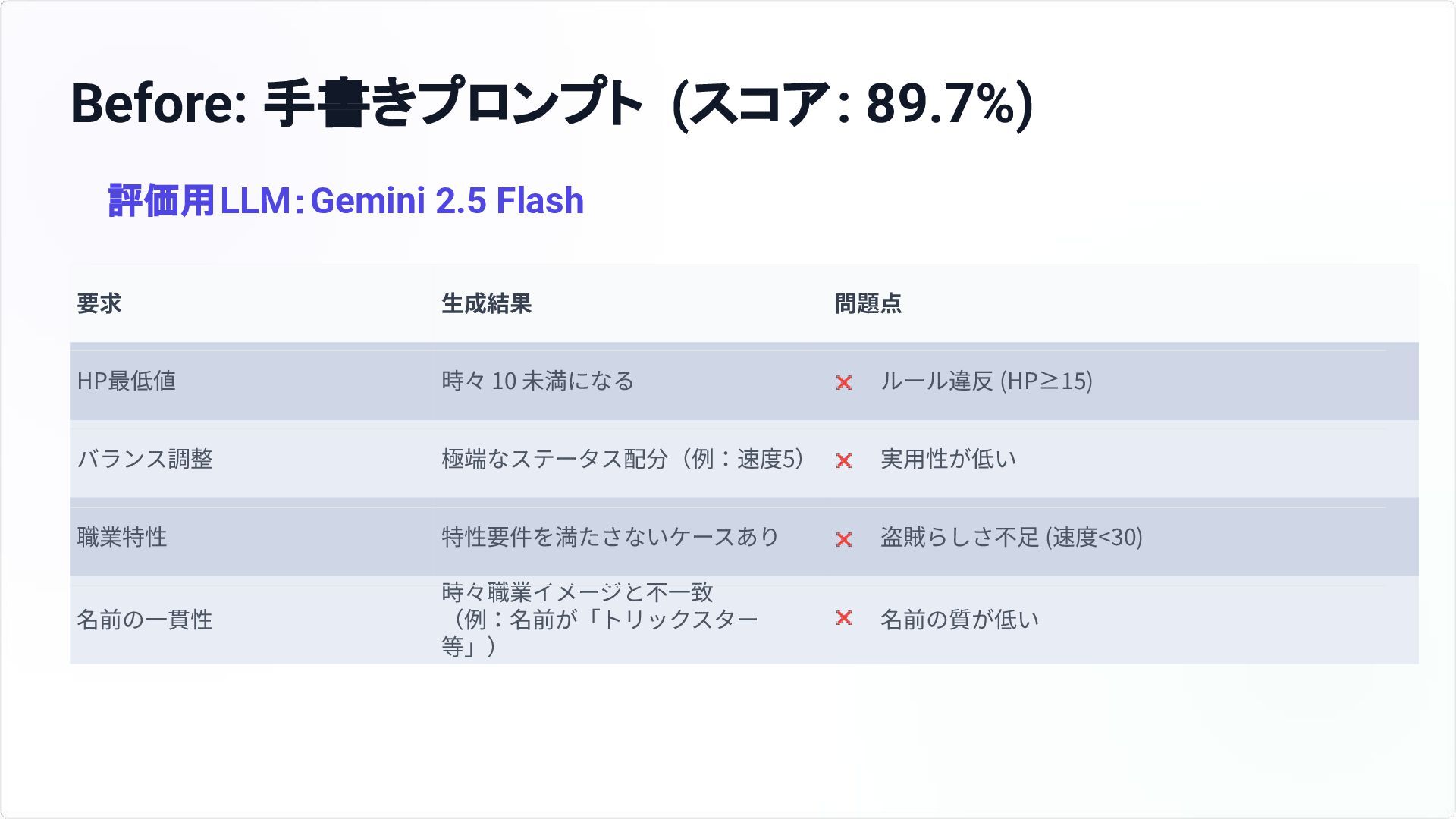This screenshot has width=1456, height=819.
Task: Click the red X beside 実用性が低い
Action: tap(843, 460)
